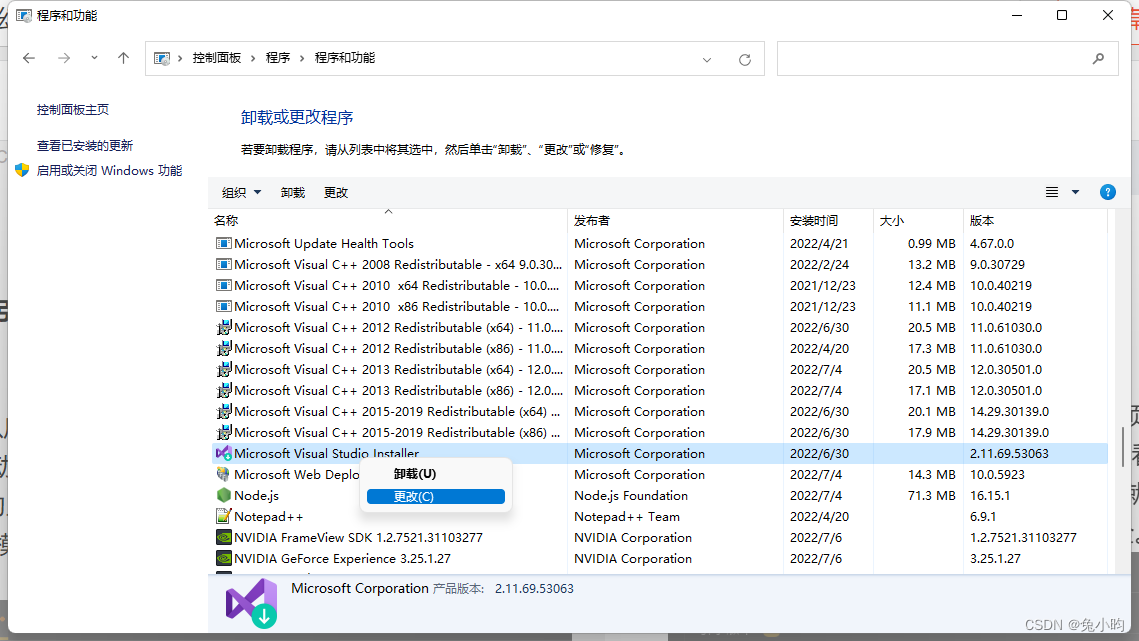Click 程序和功能 breadcrumb segment
Viewport: 1139px width, 641px height.
point(345,58)
